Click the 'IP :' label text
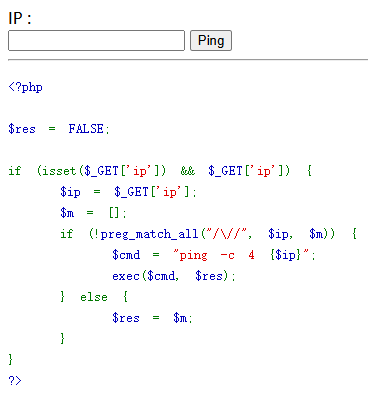 pyautogui.click(x=20, y=18)
